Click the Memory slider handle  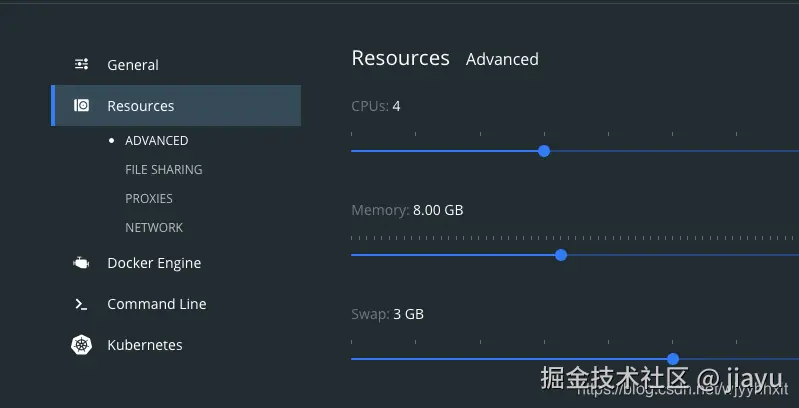(561, 255)
